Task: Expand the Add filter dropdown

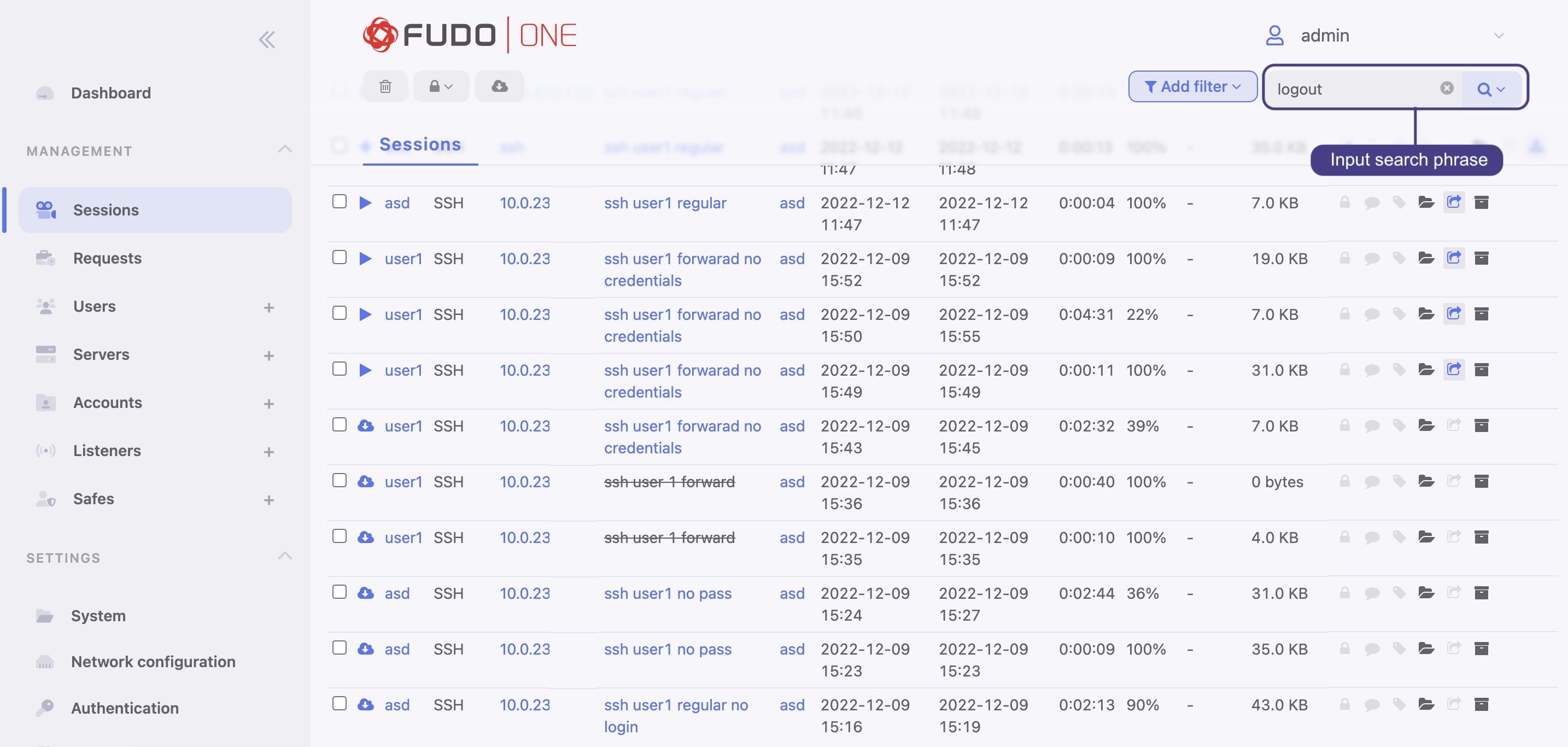Action: coord(1192,86)
